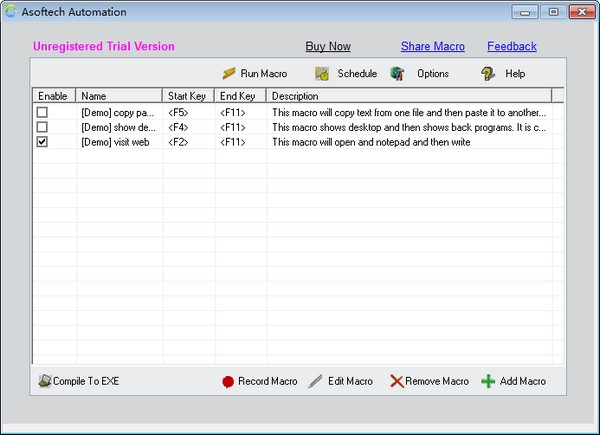Enable the show desktop demo macro checkbox

pos(41,127)
